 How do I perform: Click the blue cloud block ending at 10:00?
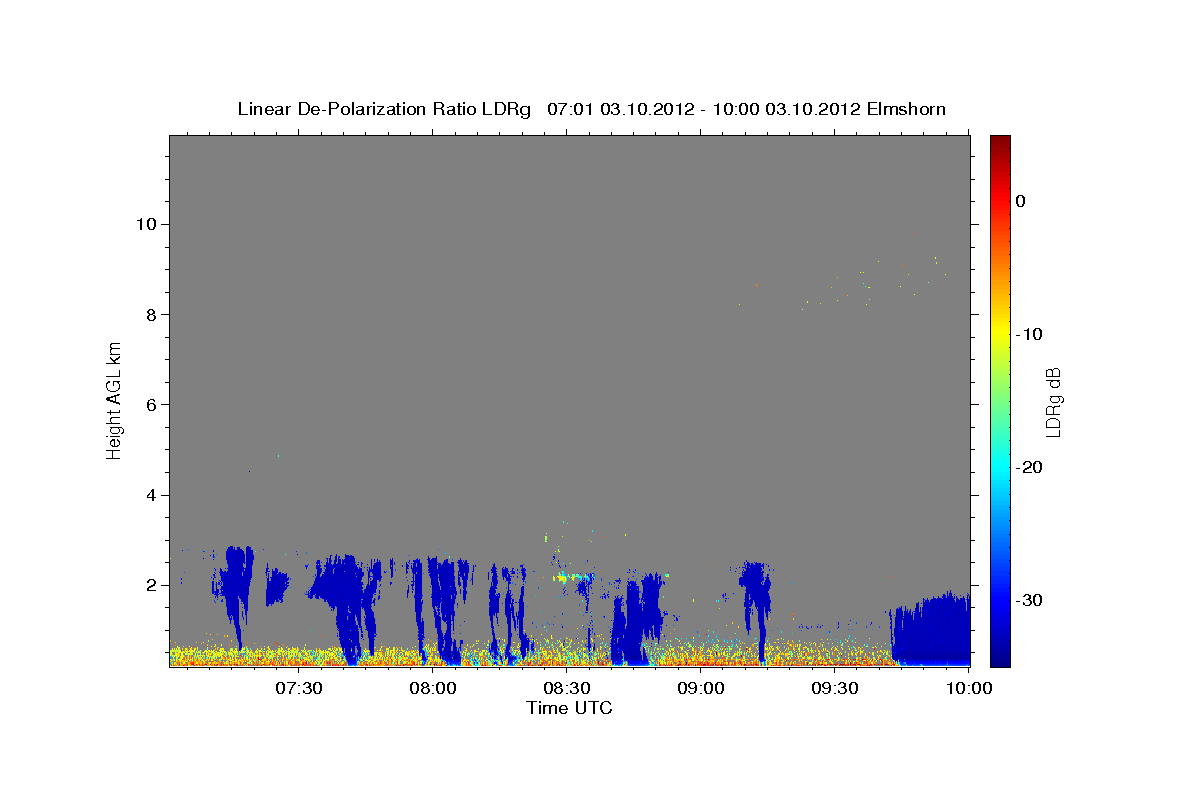pos(931,630)
